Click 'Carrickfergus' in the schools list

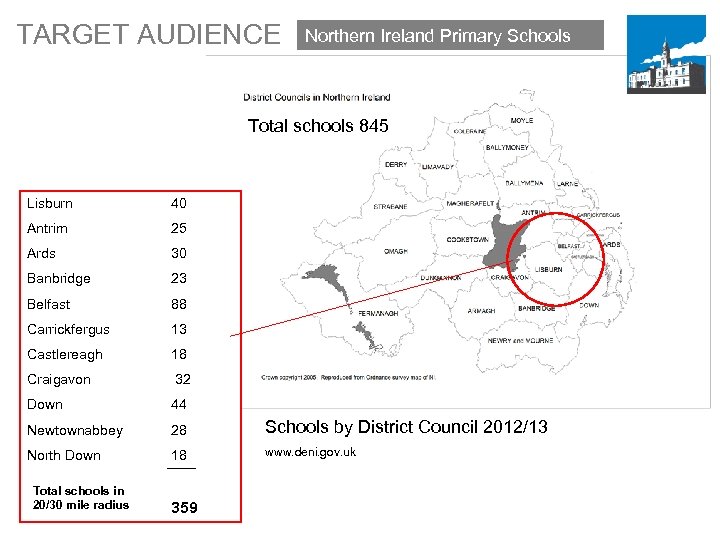tap(68, 329)
